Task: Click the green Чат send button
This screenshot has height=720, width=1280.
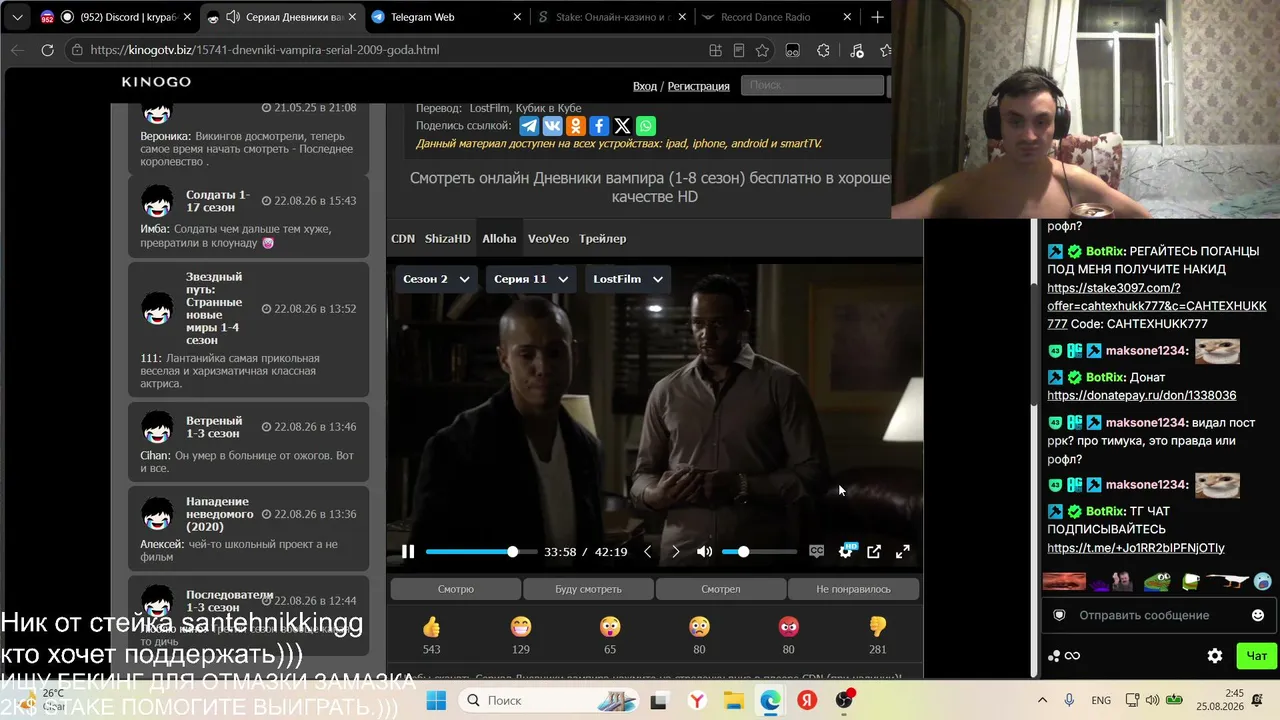Action: (1256, 656)
